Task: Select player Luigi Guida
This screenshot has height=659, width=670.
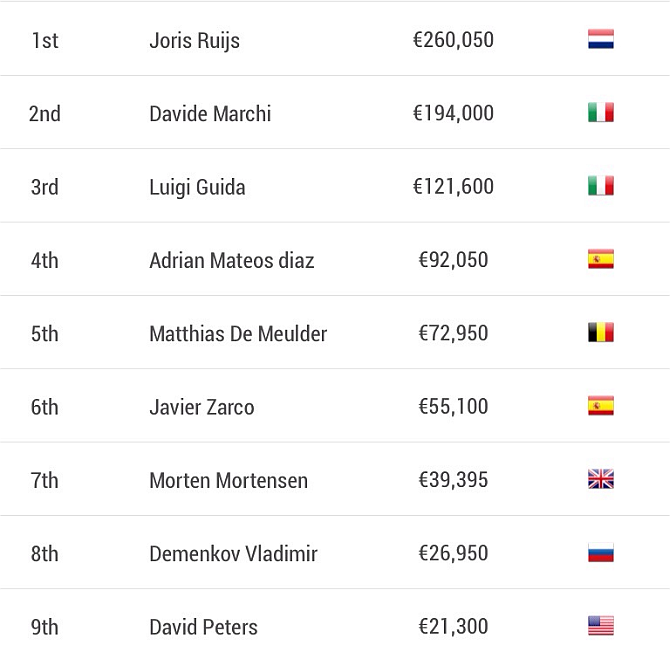Action: [197, 188]
